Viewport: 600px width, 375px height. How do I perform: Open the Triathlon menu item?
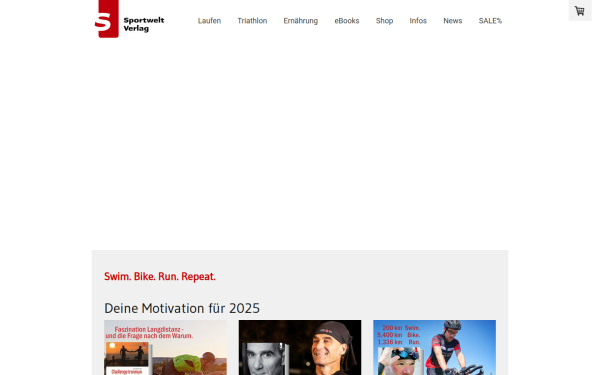tap(252, 21)
